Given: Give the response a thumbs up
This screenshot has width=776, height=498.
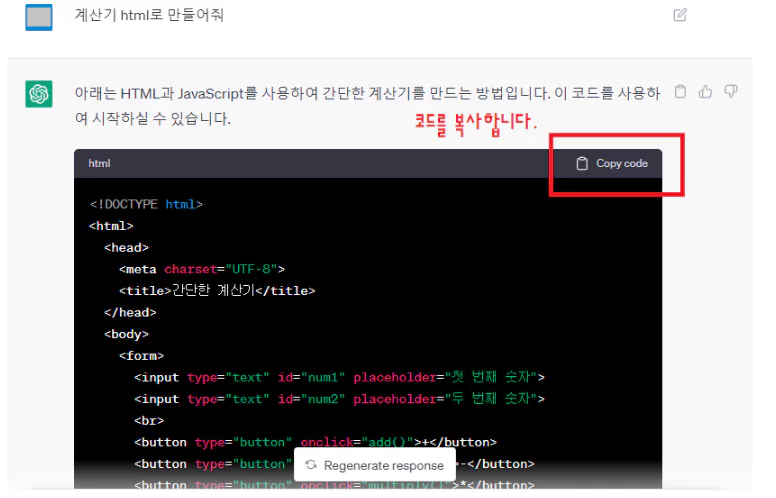Looking at the screenshot, I should [x=705, y=92].
